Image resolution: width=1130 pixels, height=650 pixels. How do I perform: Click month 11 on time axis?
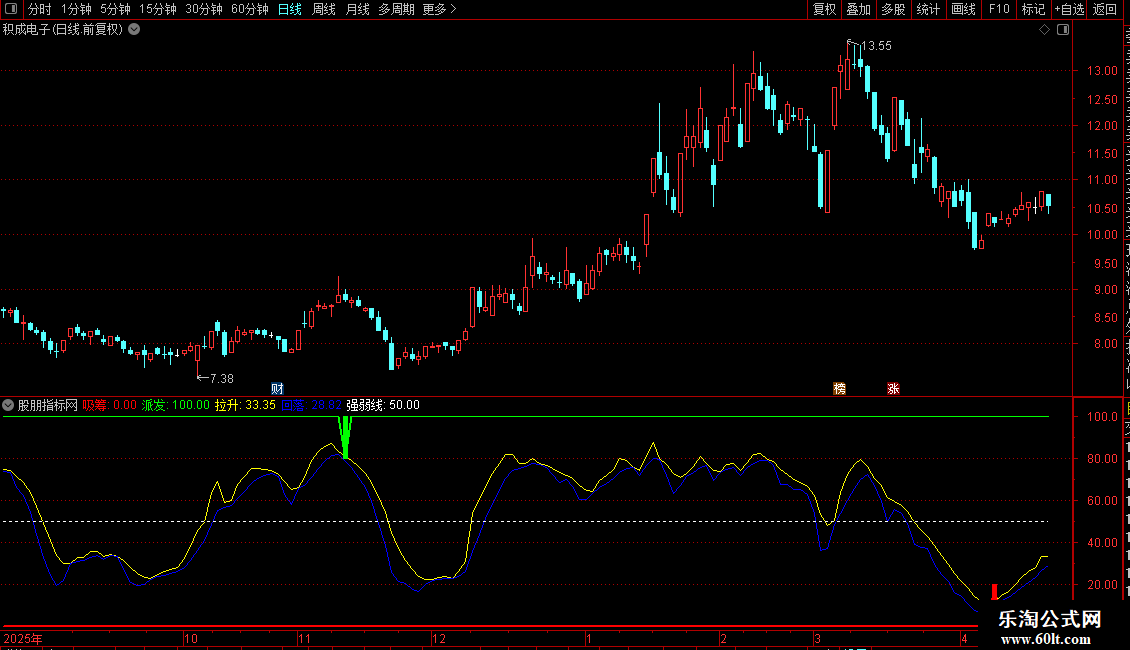point(304,638)
